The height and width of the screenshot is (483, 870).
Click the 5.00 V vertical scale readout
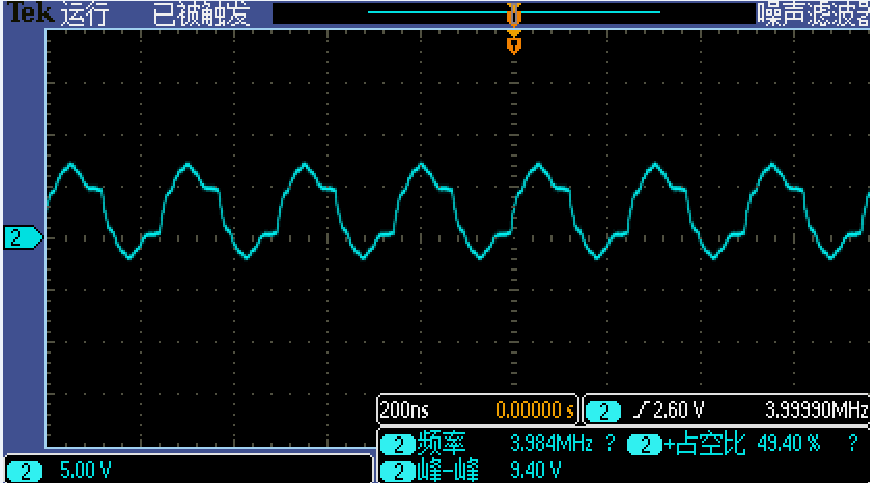[85, 470]
